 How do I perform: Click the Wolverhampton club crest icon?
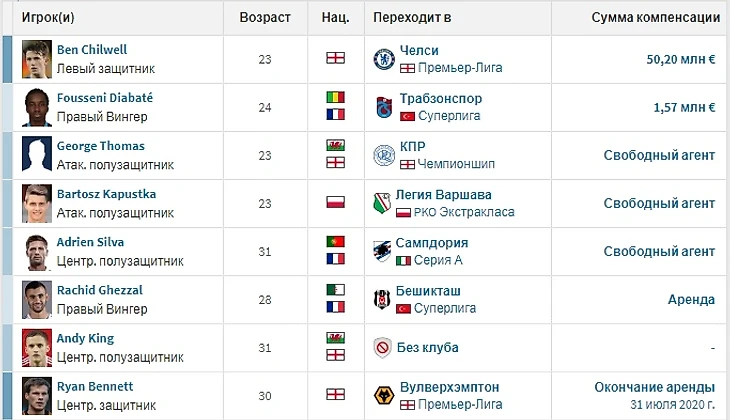point(384,395)
